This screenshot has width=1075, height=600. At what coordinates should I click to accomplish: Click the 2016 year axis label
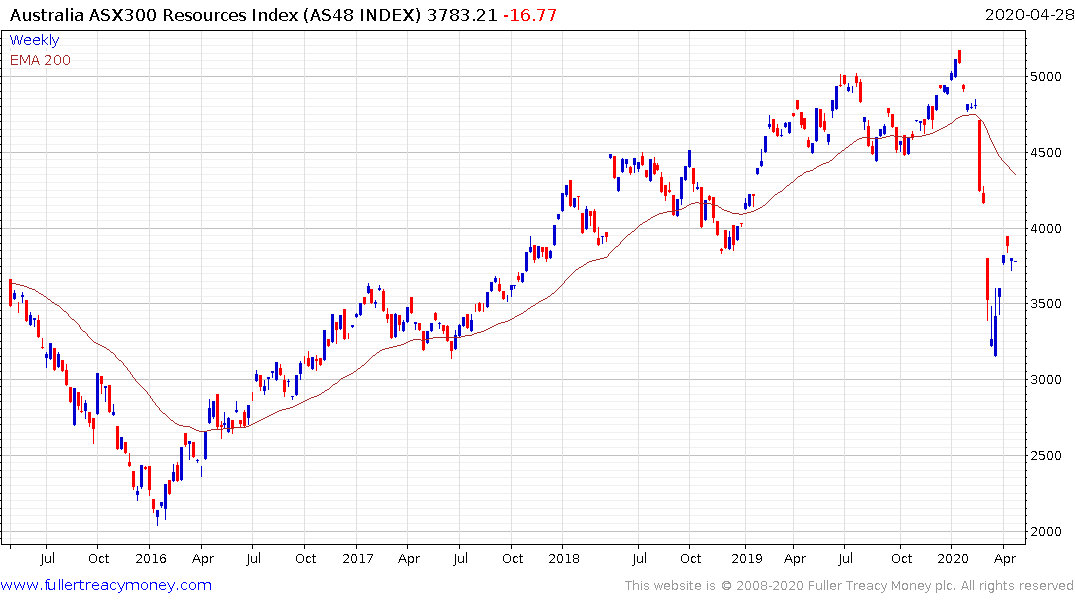click(151, 559)
